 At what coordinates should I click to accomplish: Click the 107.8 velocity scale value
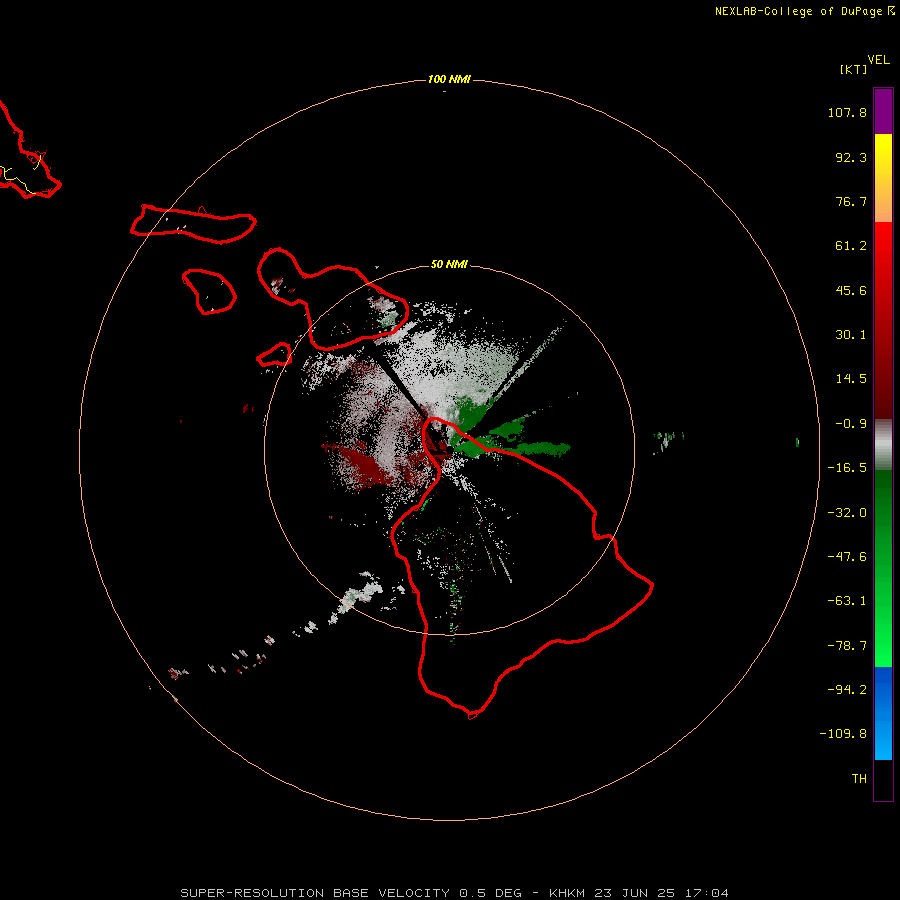(x=847, y=112)
